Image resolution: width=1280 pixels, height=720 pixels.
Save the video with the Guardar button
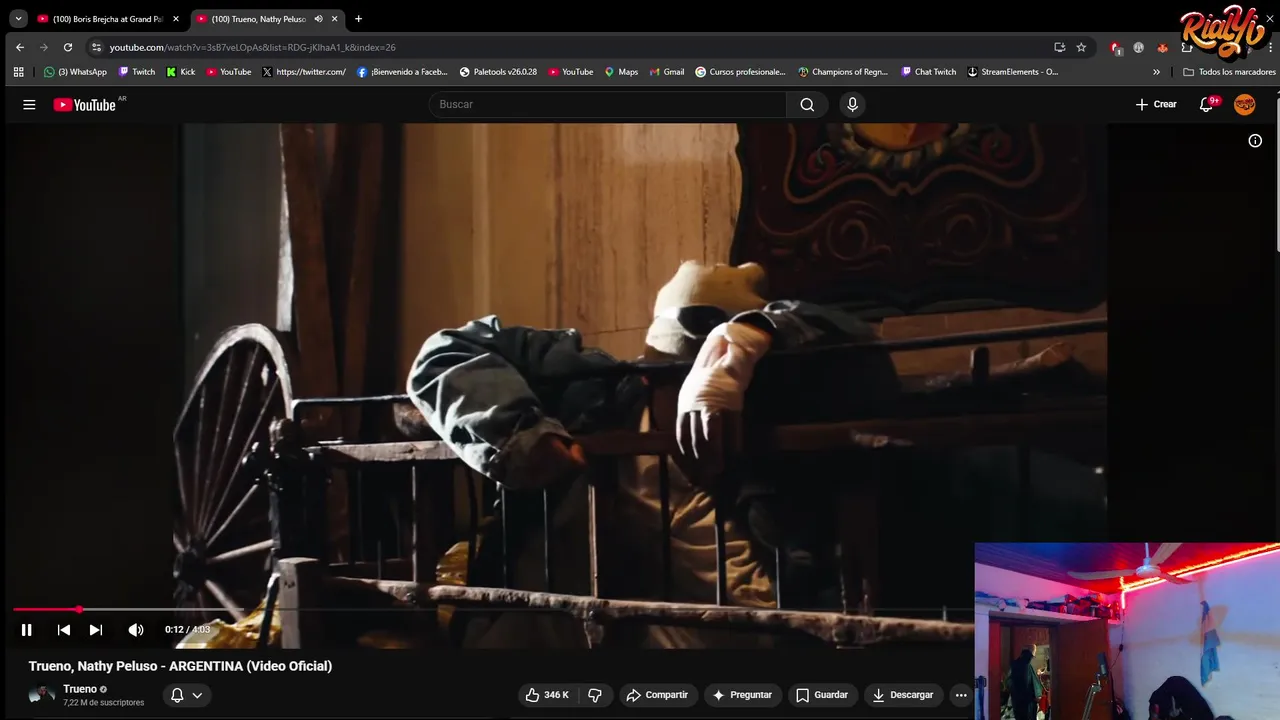[822, 695]
